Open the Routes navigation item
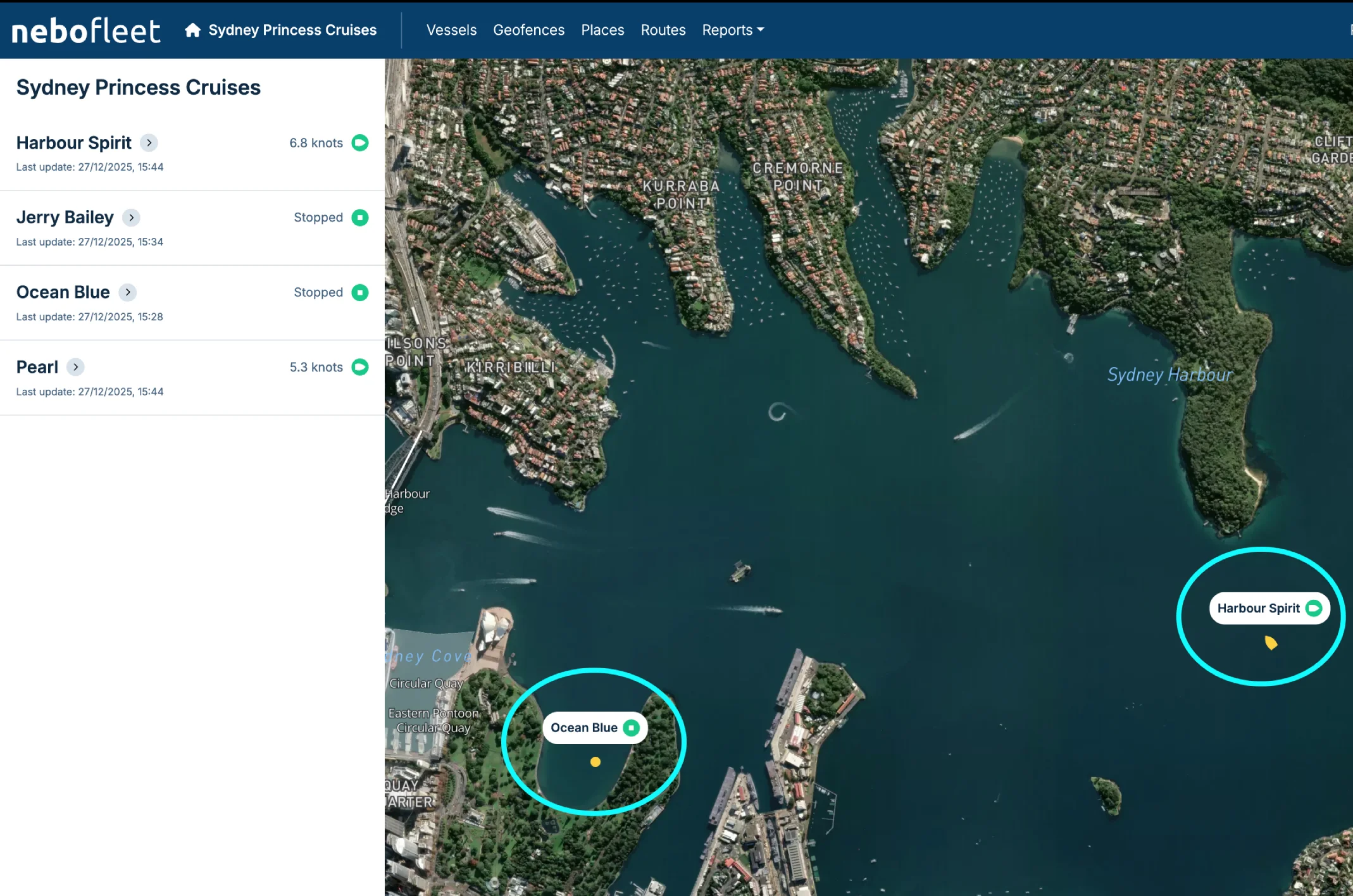1353x896 pixels. click(x=663, y=30)
